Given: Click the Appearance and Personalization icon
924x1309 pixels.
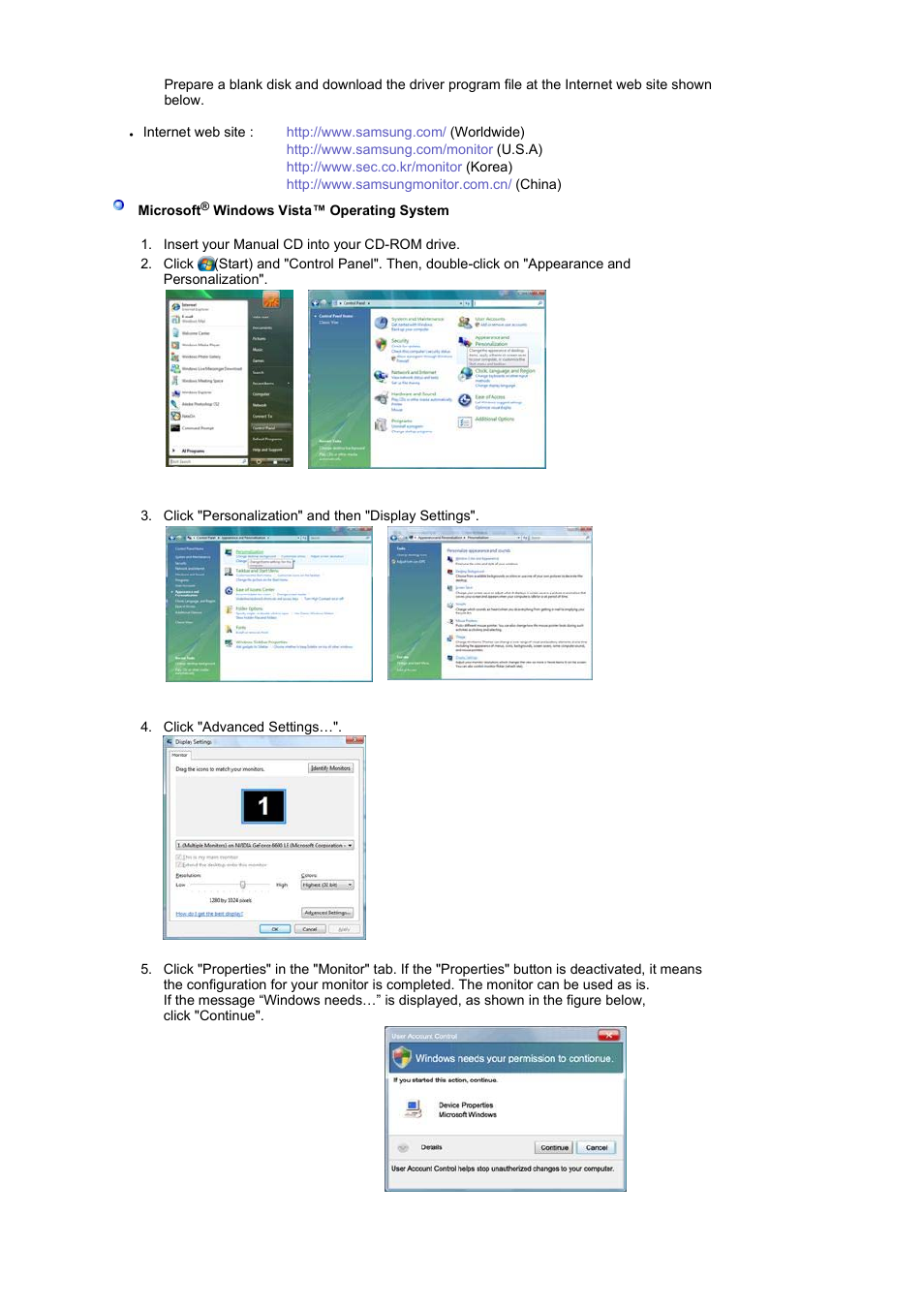Looking at the screenshot, I should pos(465,341).
